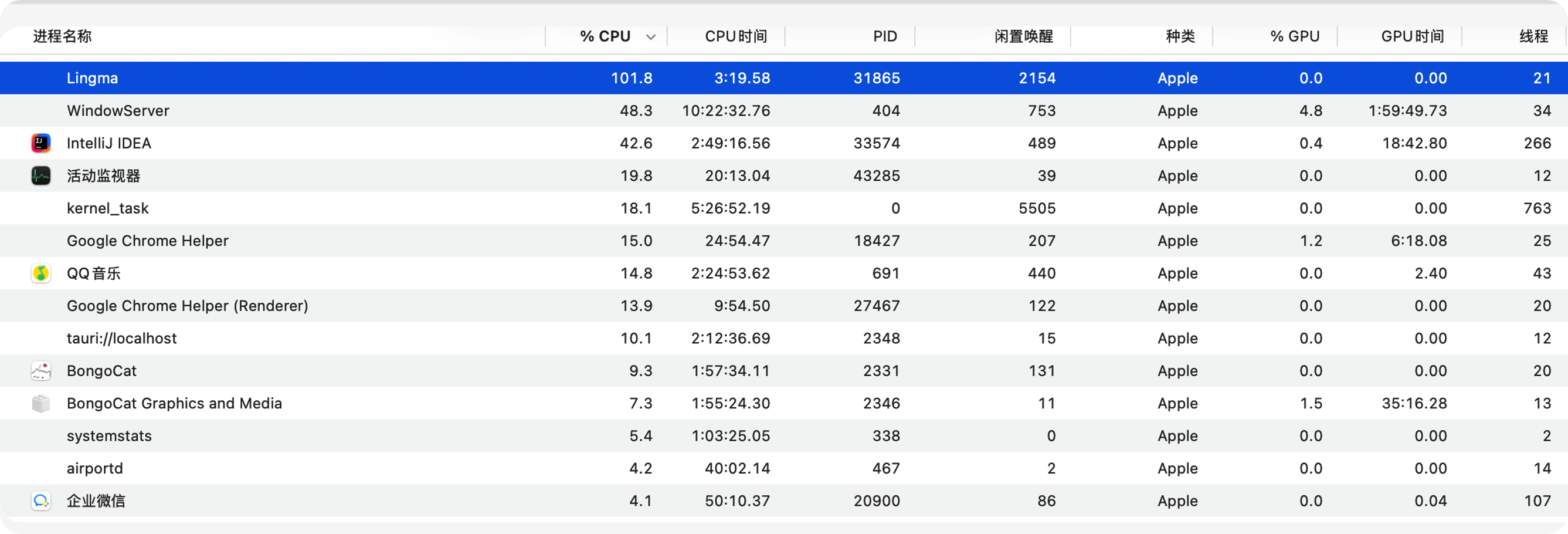Click kernel_task's idle wake-ups value 5505
This screenshot has height=534, width=1568.
[1037, 208]
